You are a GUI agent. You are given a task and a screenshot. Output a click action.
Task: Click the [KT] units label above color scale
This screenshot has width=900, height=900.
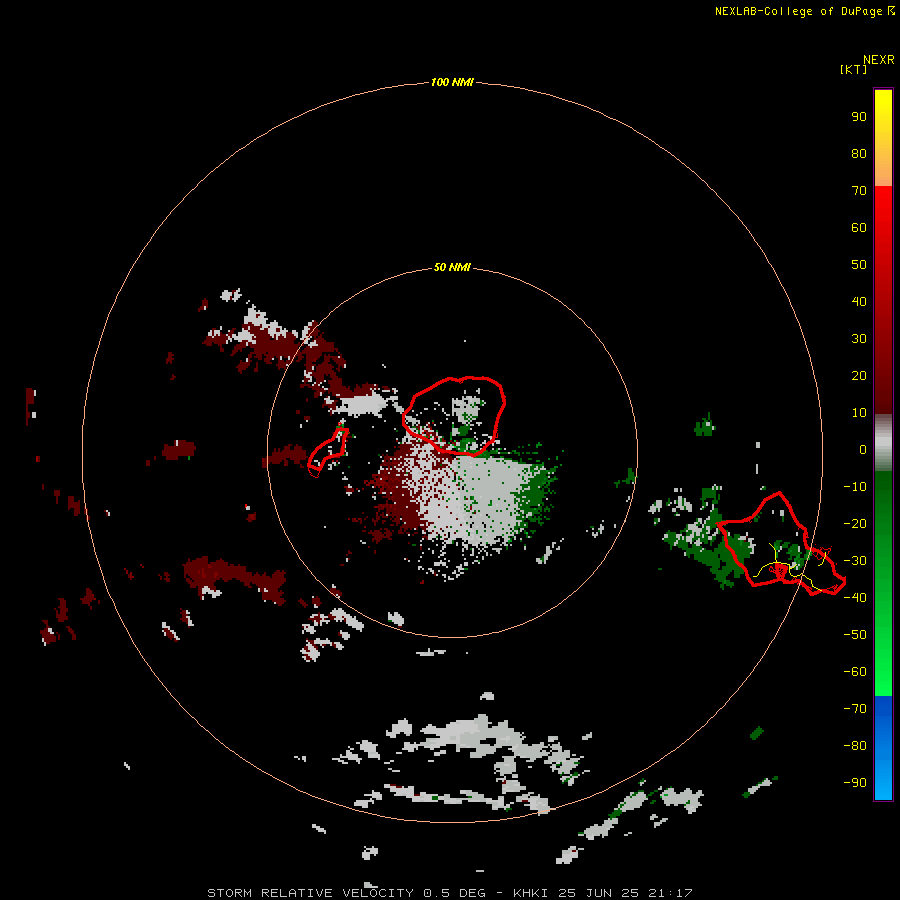point(853,69)
